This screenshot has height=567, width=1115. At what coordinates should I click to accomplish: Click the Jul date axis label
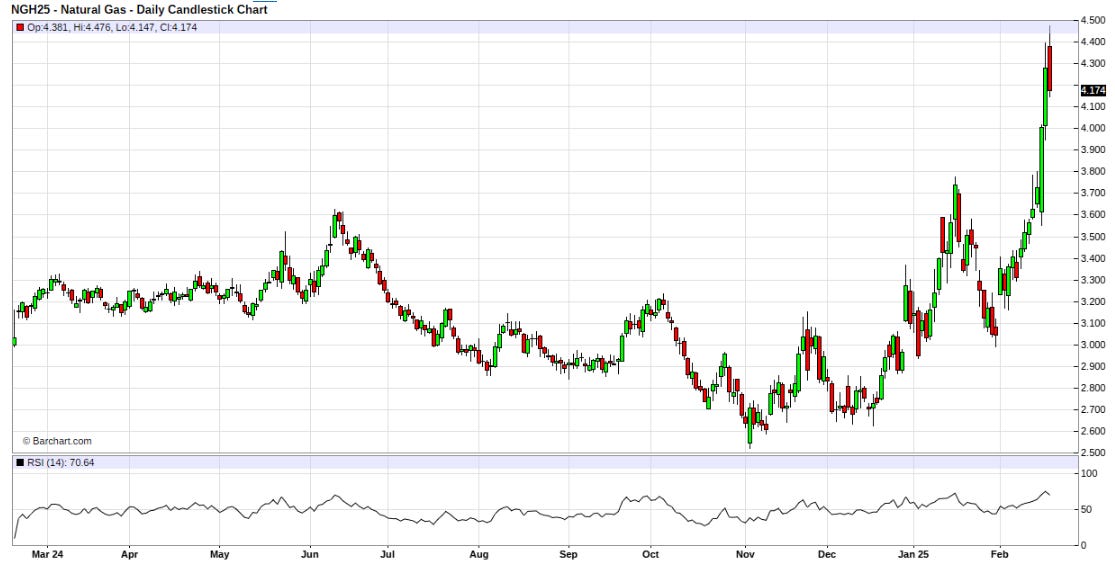[x=388, y=553]
